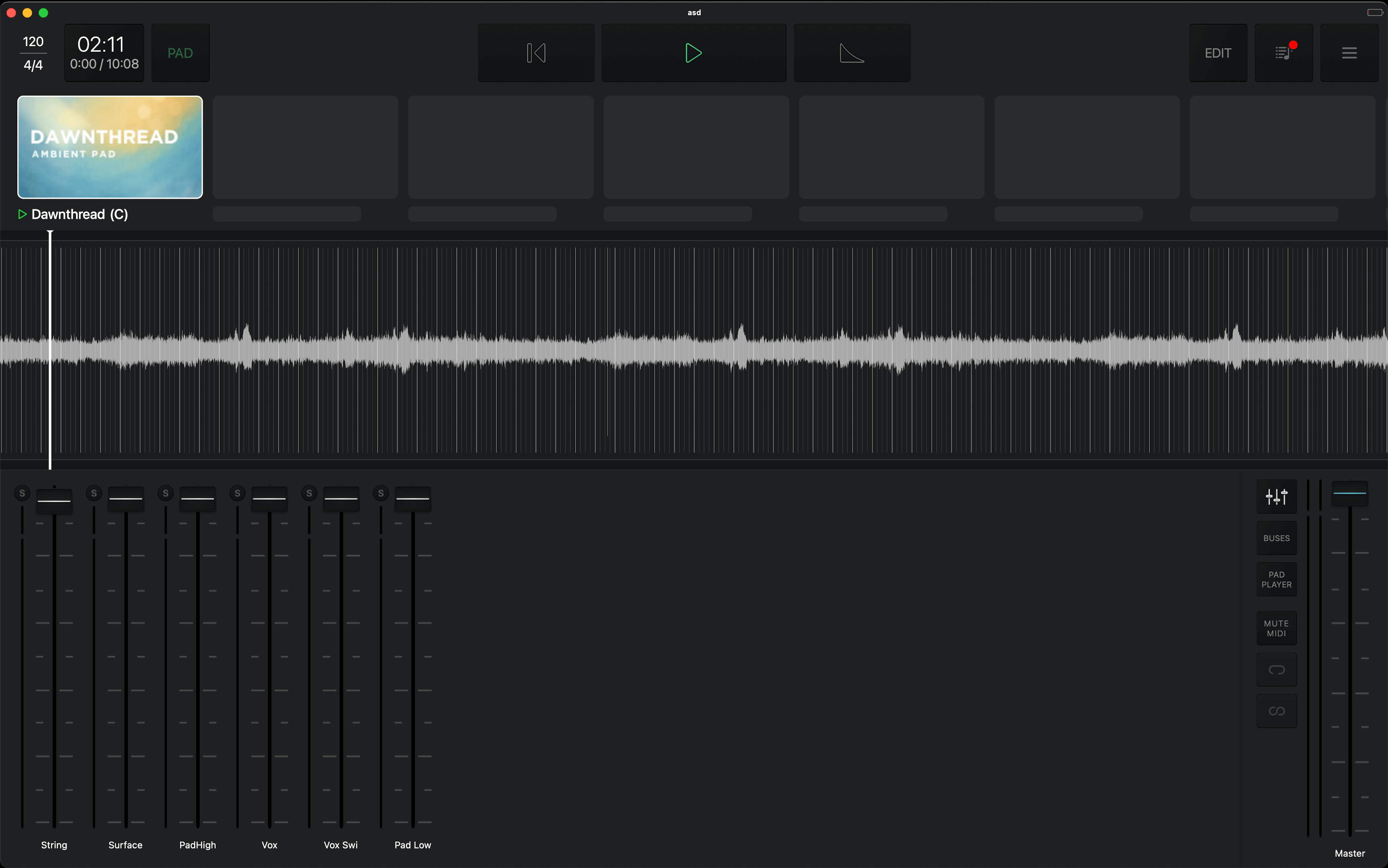Screen dimensions: 1388x868
Task: Click the EDIT button
Action: pyautogui.click(x=1217, y=53)
